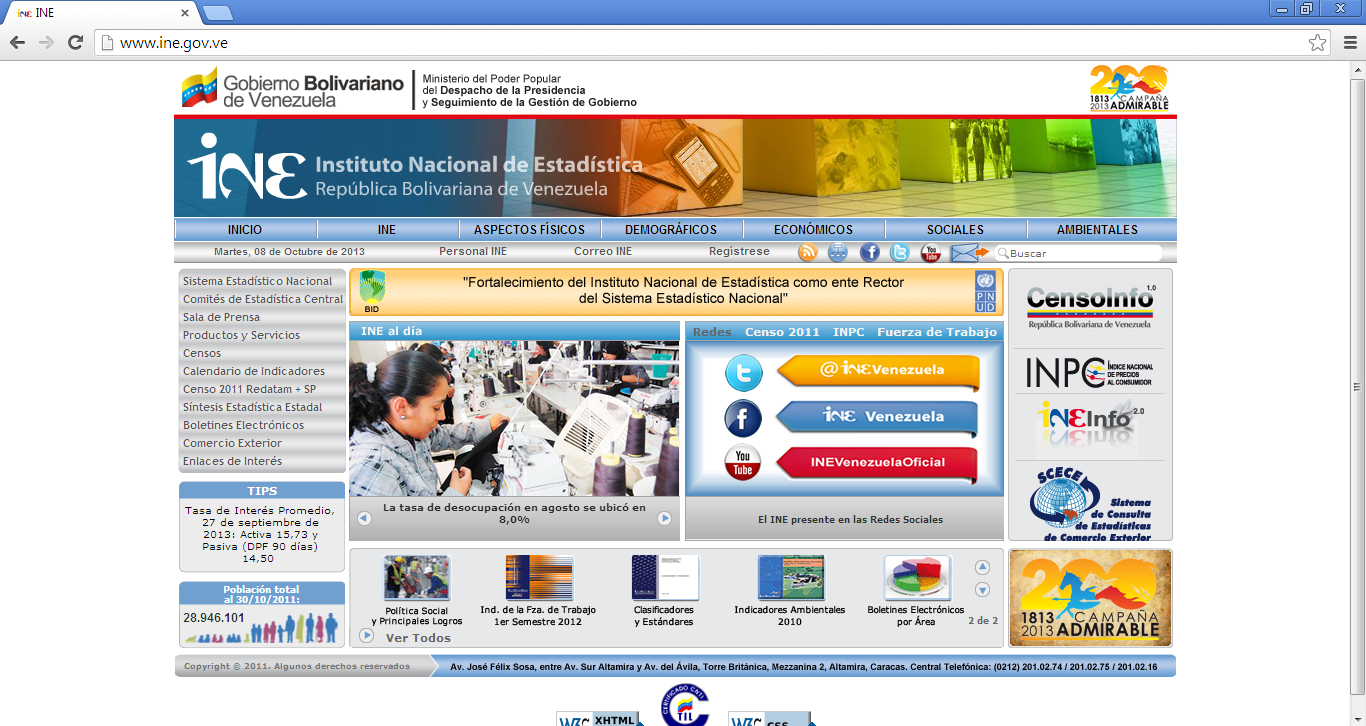The width and height of the screenshot is (1366, 726).
Task: Open the AMBIENTALES menu
Action: 1097,230
